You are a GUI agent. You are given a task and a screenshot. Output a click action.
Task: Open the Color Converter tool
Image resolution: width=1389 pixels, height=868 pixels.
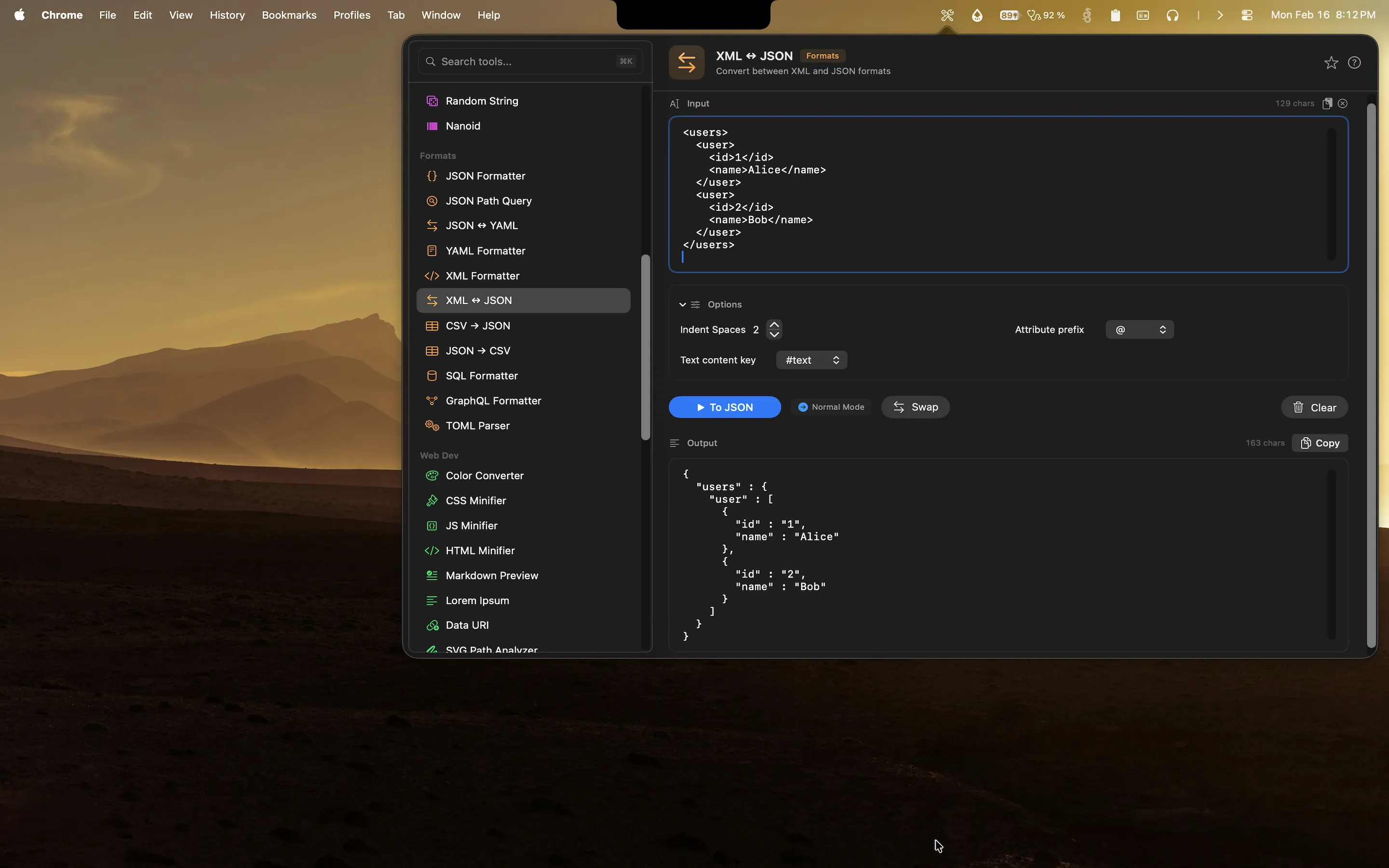click(x=484, y=475)
